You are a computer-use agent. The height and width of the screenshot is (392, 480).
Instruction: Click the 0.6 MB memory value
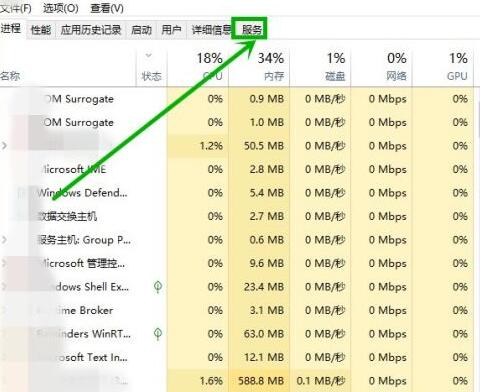point(267,240)
